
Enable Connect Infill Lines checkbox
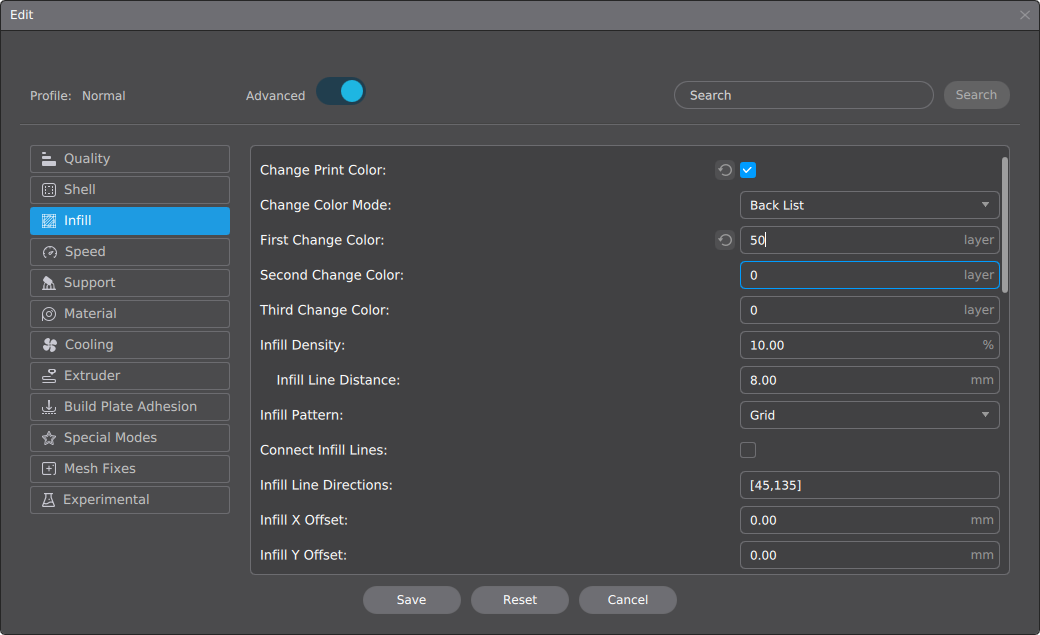pyautogui.click(x=748, y=450)
